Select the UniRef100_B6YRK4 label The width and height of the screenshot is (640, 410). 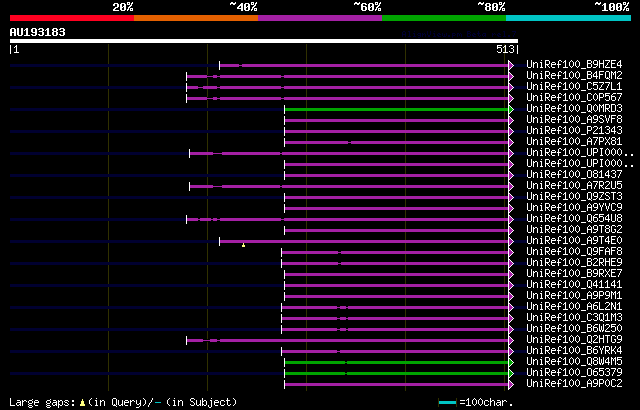pyautogui.click(x=574, y=351)
